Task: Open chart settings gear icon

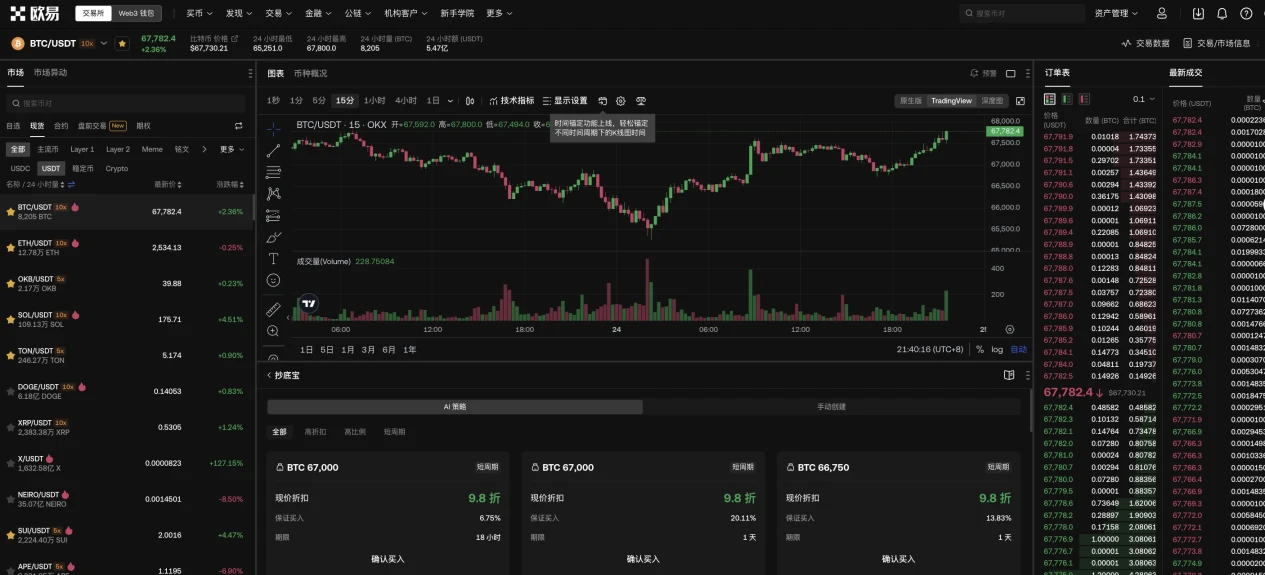Action: 620,101
